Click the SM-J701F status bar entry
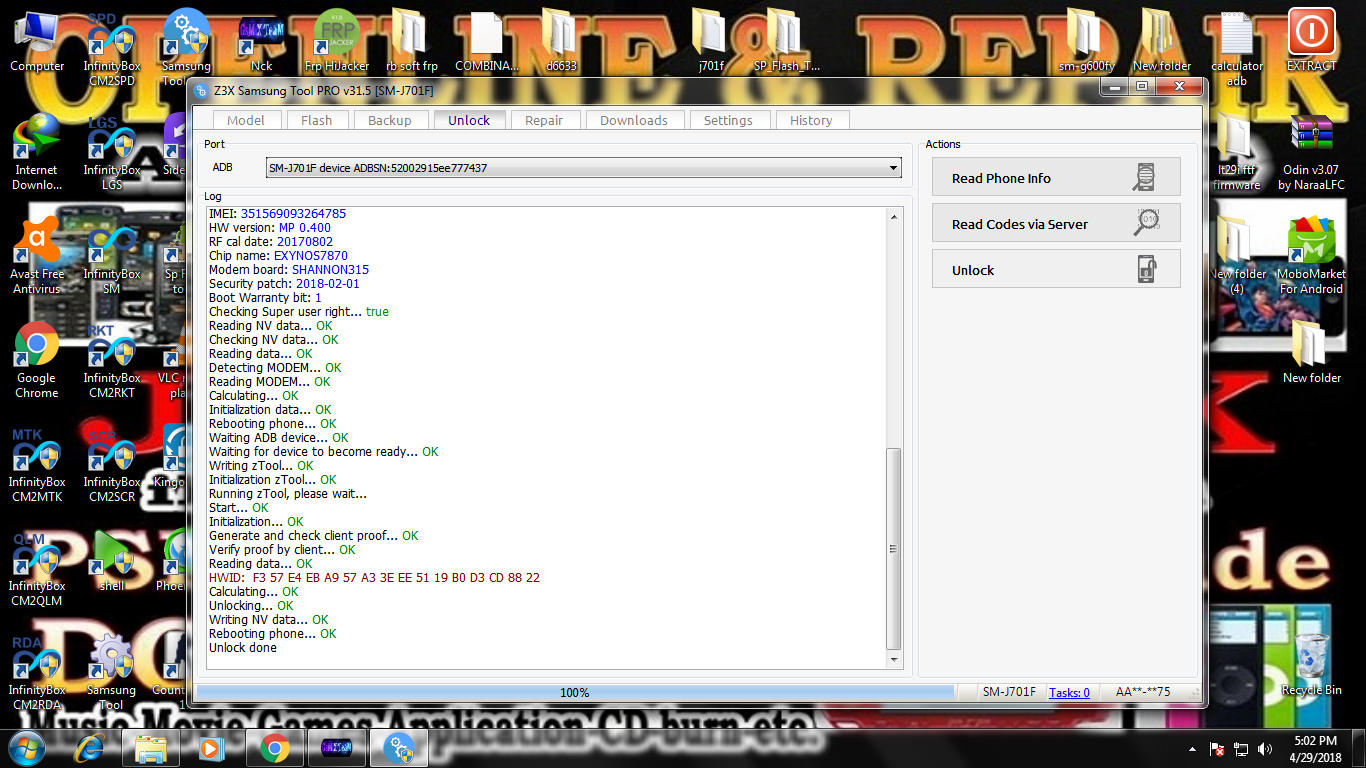The image size is (1366, 768). point(1008,692)
